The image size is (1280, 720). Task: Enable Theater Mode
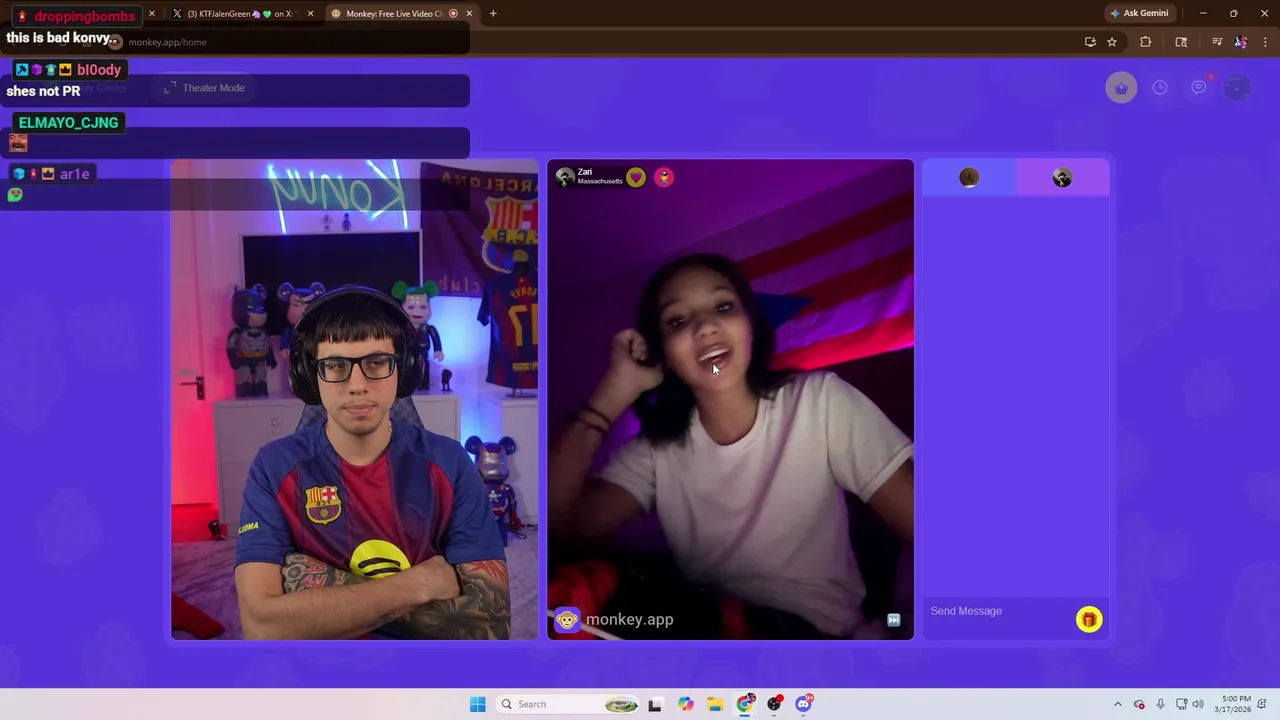(205, 88)
